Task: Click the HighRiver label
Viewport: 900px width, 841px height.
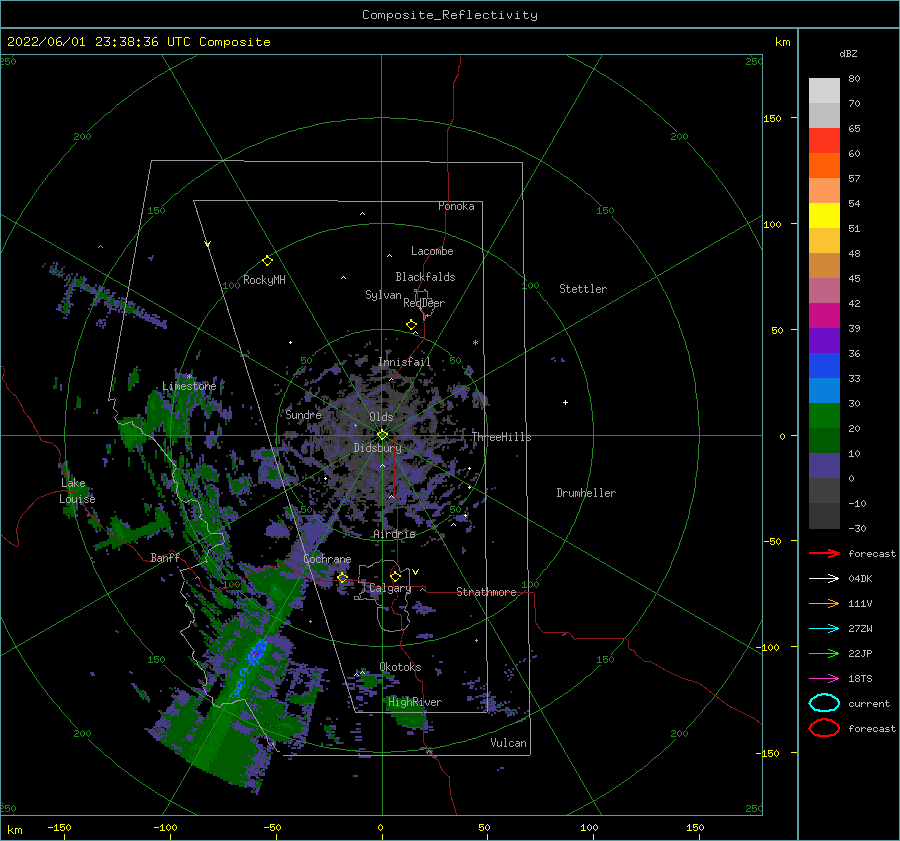Action: click(415, 702)
